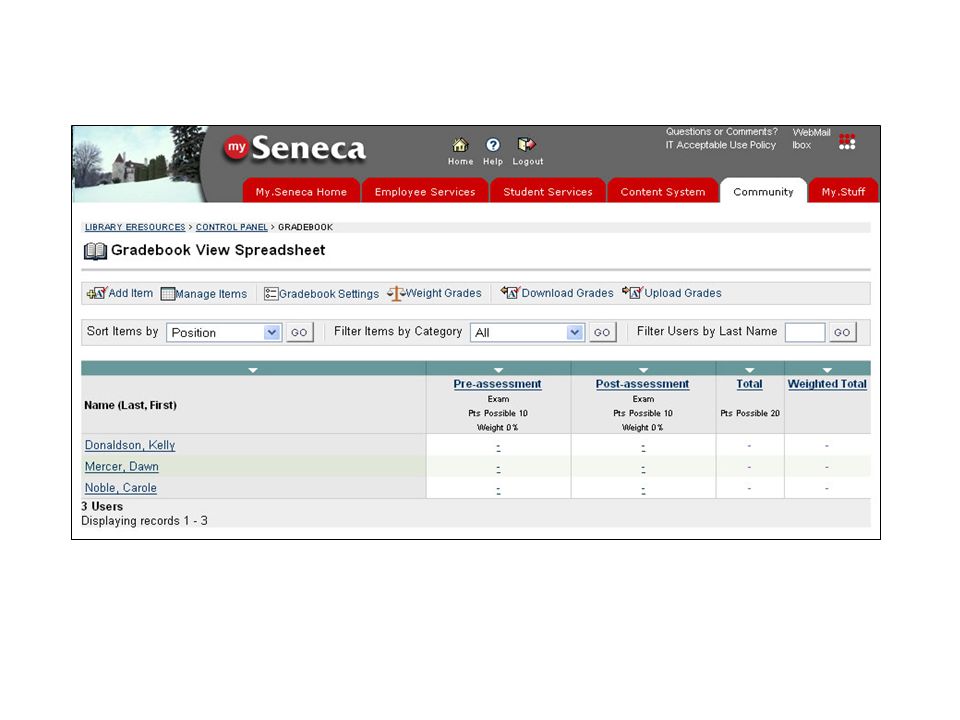Click the Add Item icon
This screenshot has width=960, height=720.
pos(97,293)
